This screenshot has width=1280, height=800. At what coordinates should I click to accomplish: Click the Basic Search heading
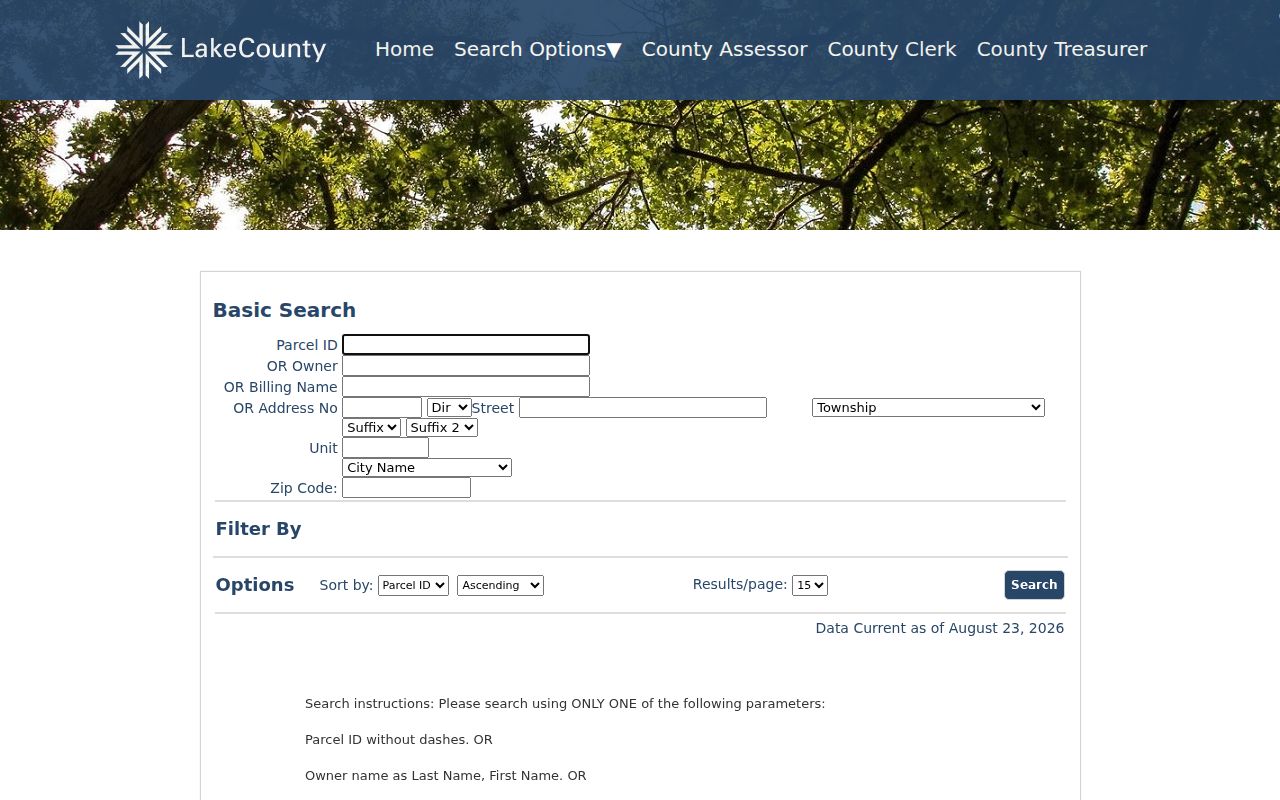tap(284, 310)
